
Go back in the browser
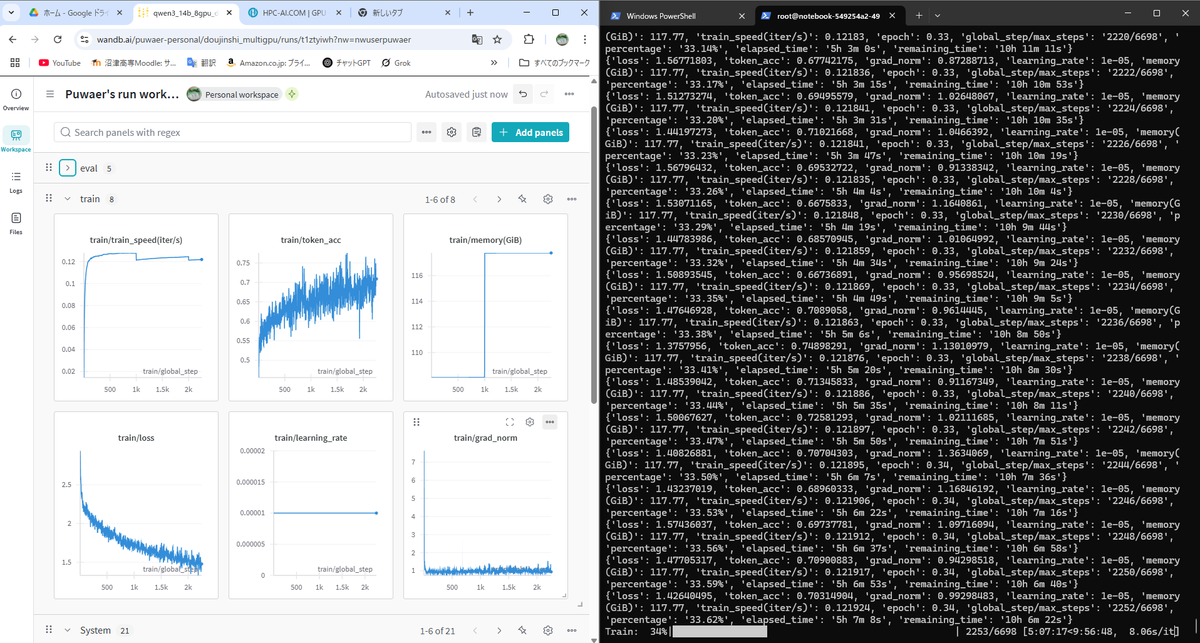(x=13, y=39)
